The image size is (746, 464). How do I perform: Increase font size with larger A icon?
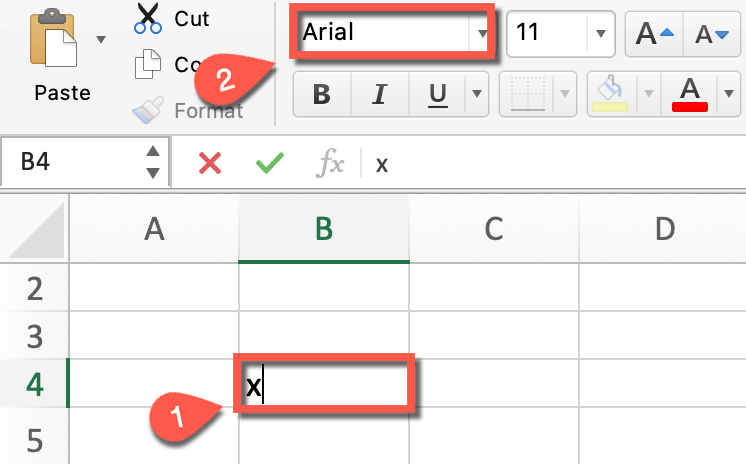[x=654, y=34]
